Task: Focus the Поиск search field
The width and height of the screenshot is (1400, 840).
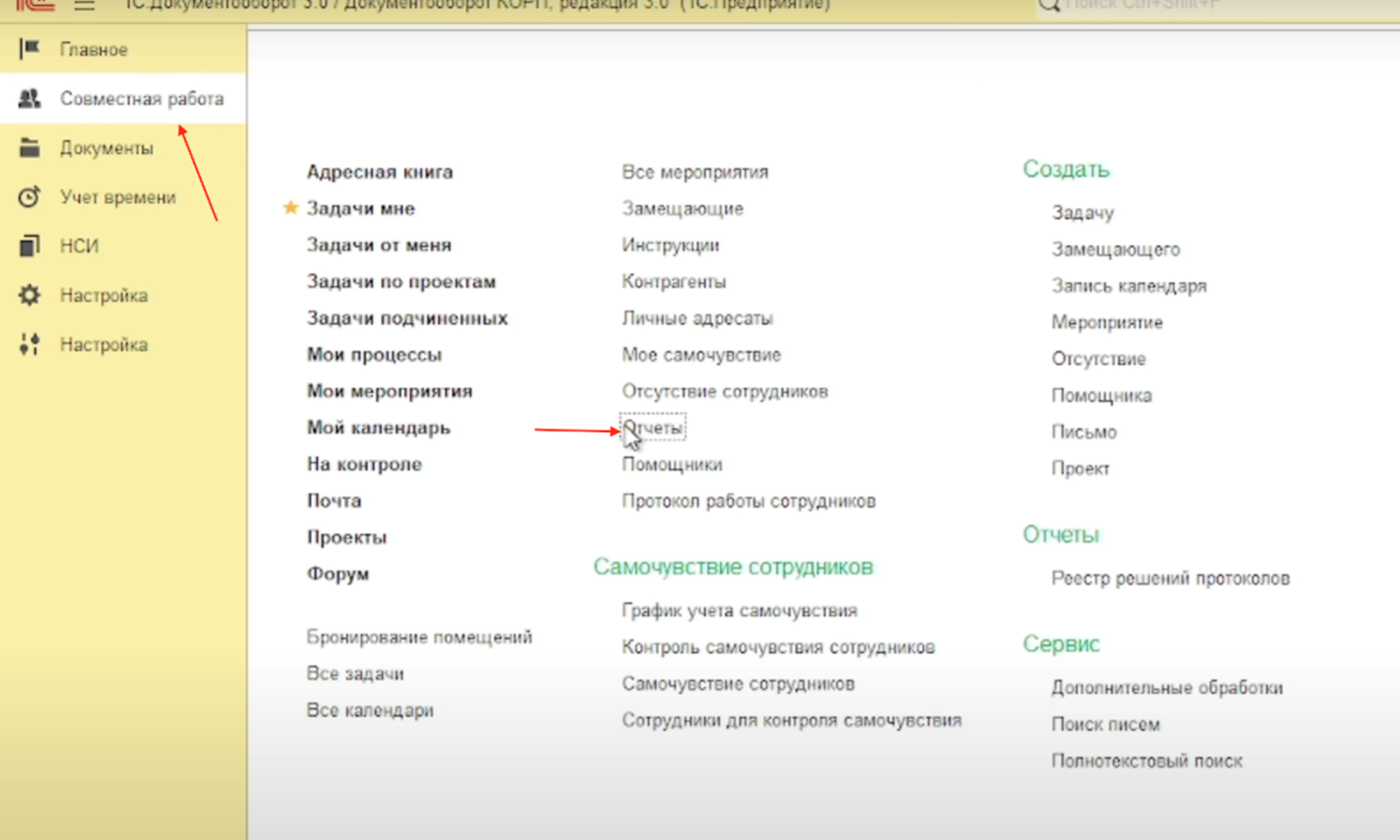Action: [1217, 6]
